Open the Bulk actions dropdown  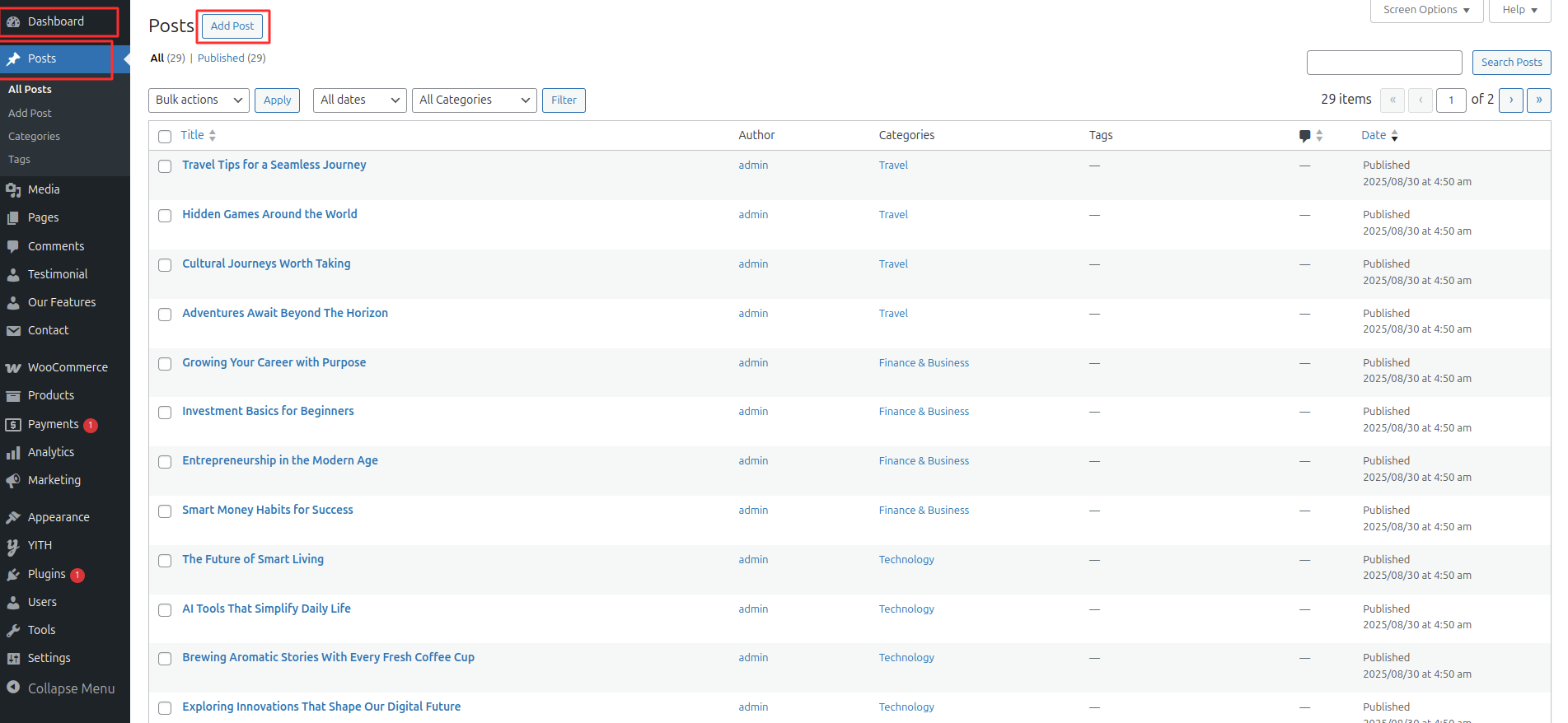click(x=199, y=100)
